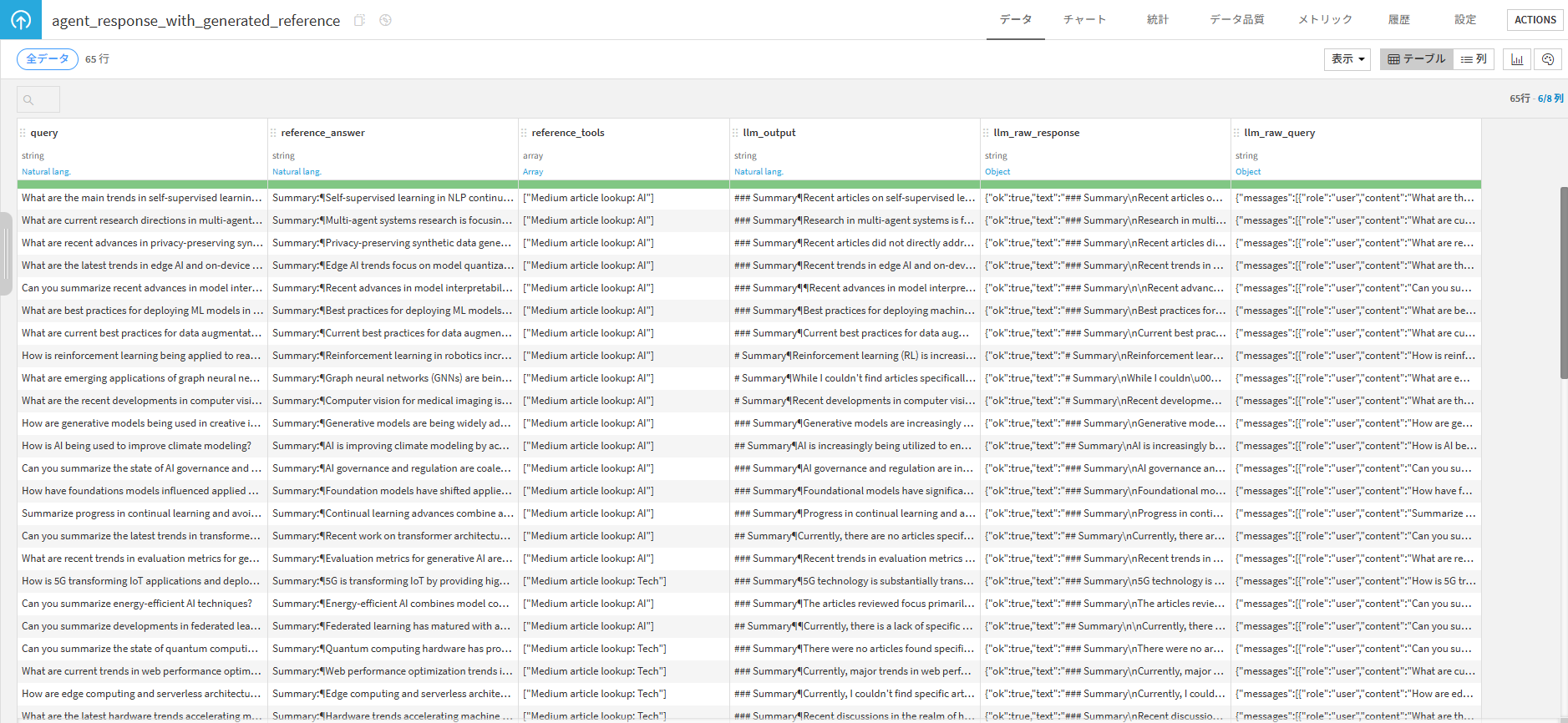Click the drag handle on the llm_output column
The width and height of the screenshot is (1568, 723).
pyautogui.click(x=735, y=133)
